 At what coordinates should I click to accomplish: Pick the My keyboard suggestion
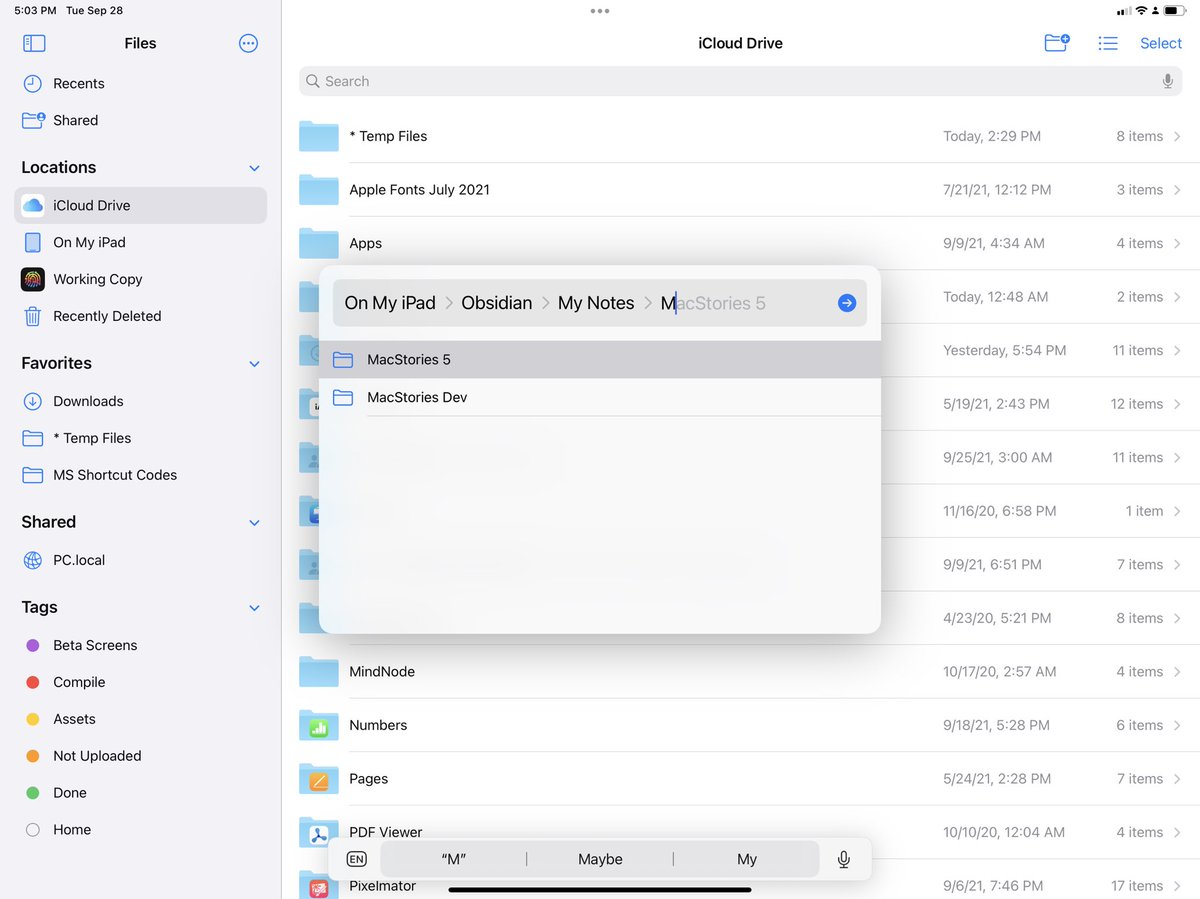(747, 859)
